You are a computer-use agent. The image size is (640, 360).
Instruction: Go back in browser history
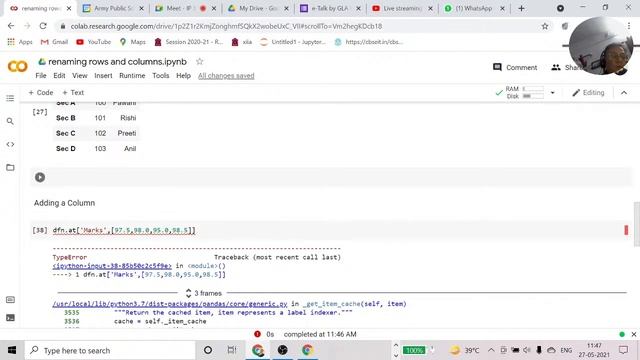tap(11, 26)
